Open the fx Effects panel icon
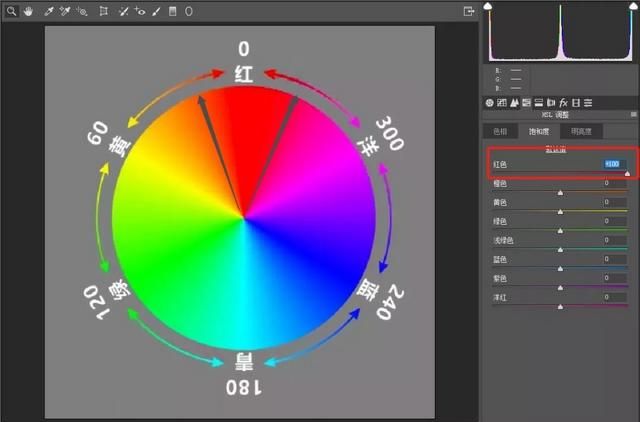 tap(564, 103)
